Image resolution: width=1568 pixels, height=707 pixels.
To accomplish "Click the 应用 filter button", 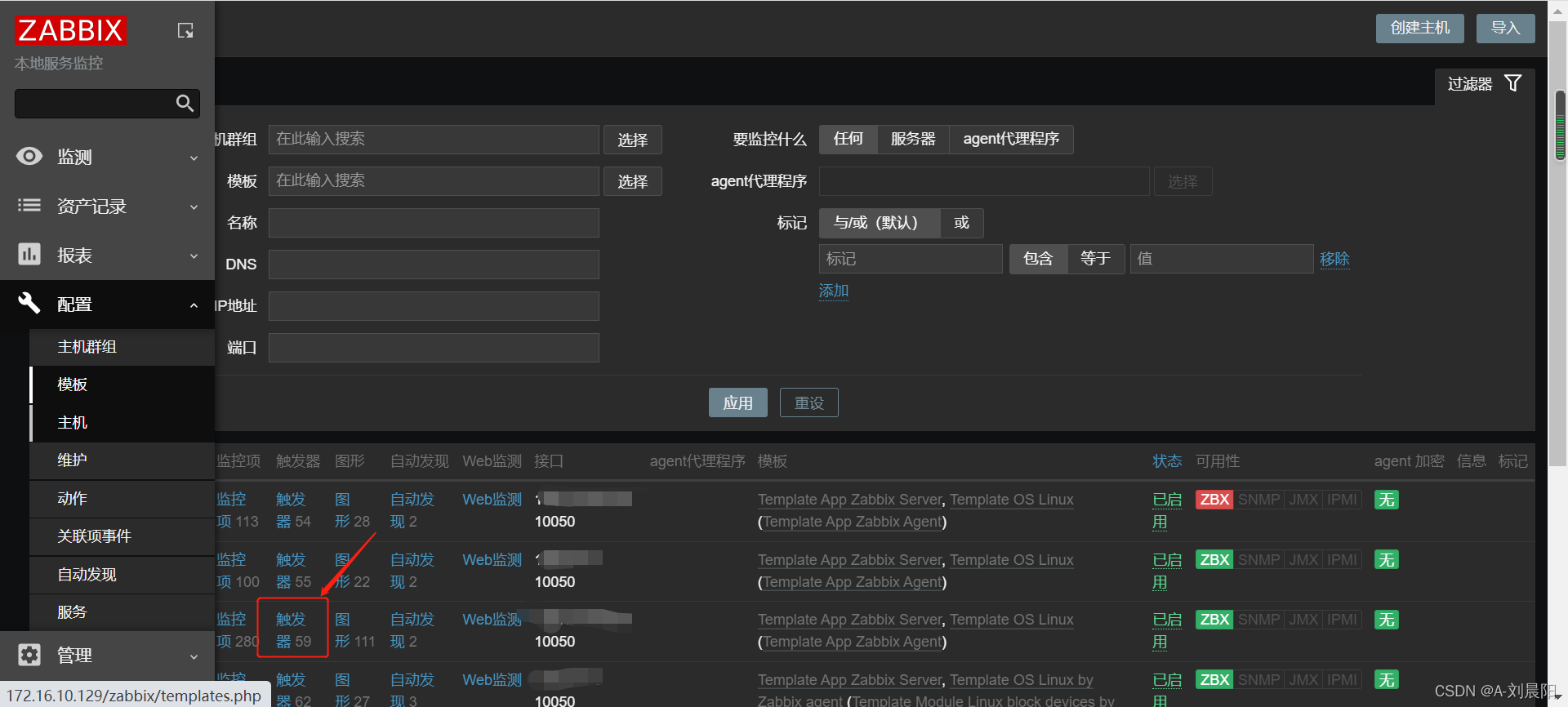I will coord(737,402).
